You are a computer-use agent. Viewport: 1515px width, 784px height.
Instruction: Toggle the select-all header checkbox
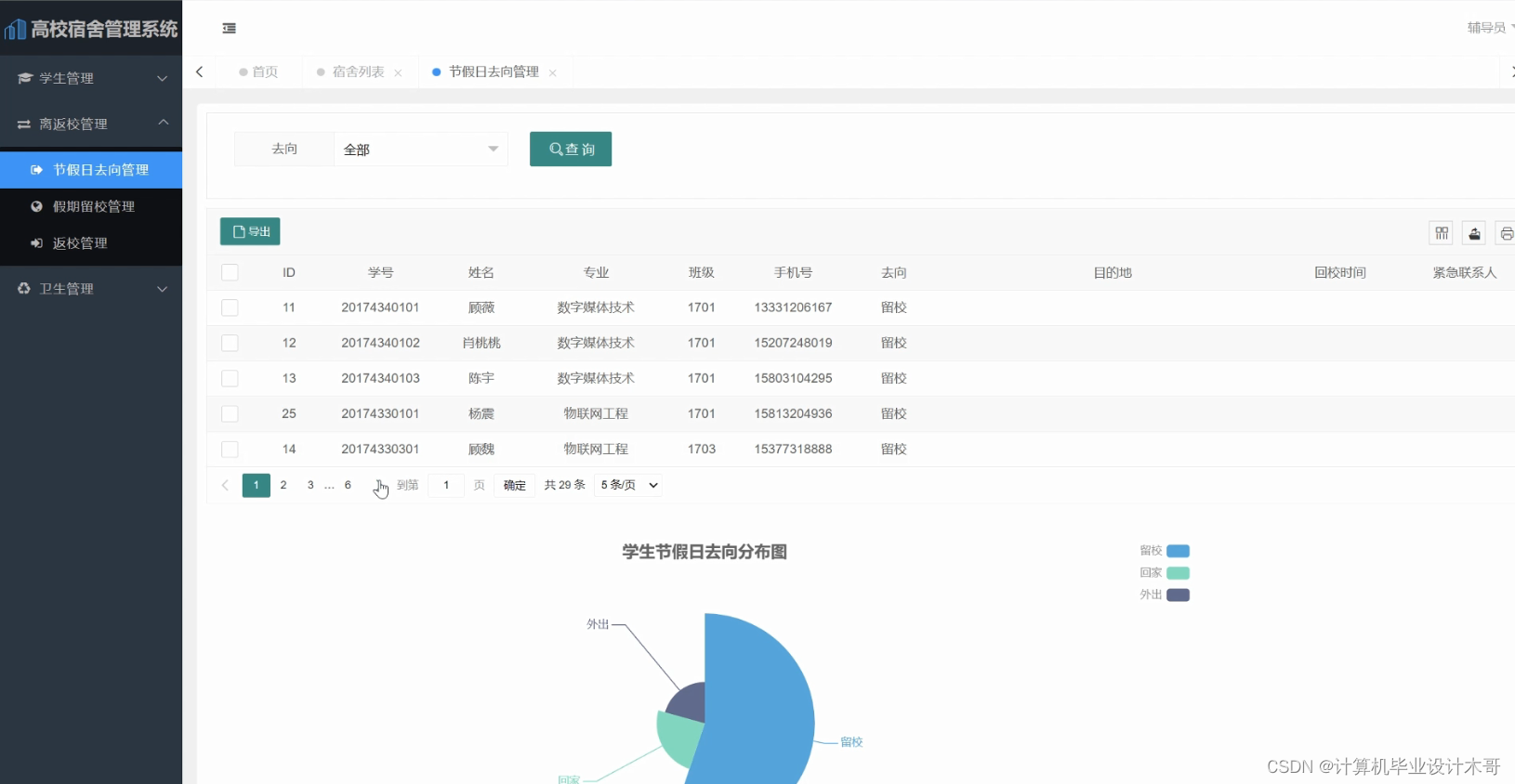tap(230, 272)
